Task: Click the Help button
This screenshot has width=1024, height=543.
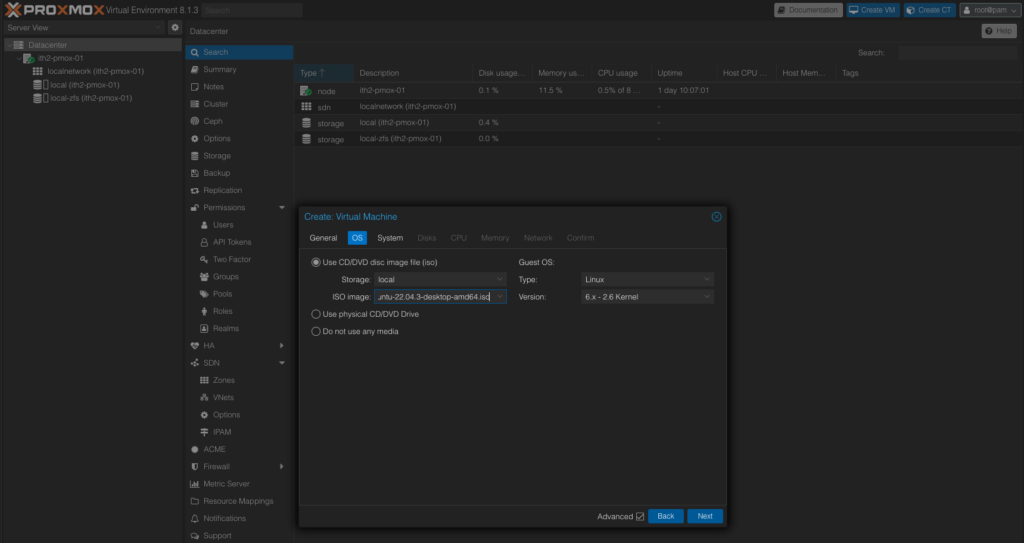Action: pos(999,31)
